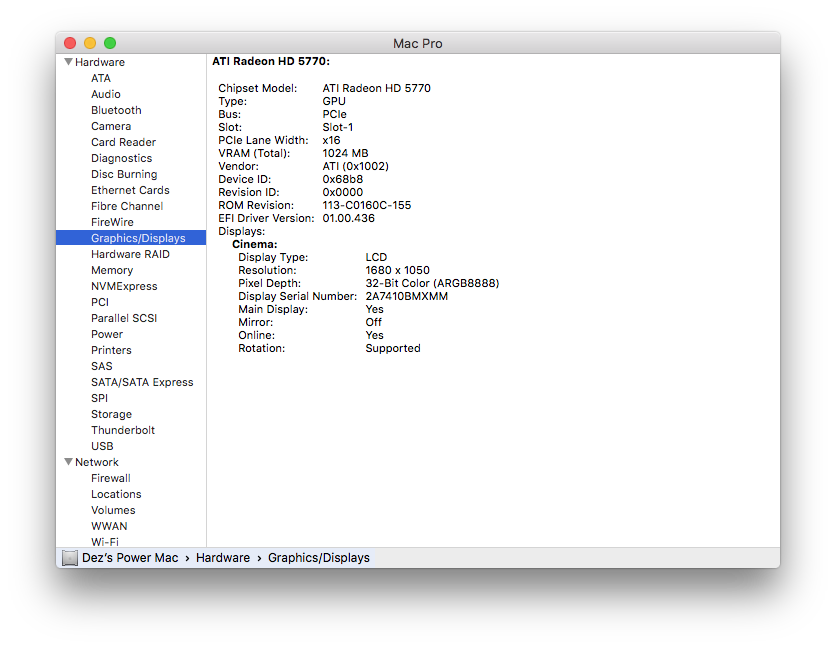Click ROM Revision 113-C0160C-155
Image resolution: width=836 pixels, height=648 pixels.
tap(366, 205)
